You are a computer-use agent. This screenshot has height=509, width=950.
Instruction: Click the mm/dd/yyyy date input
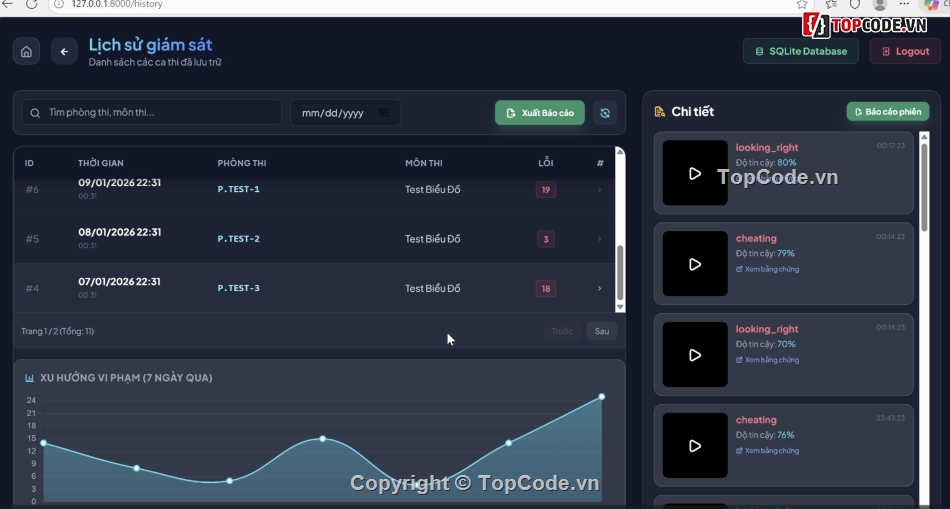[x=345, y=113]
